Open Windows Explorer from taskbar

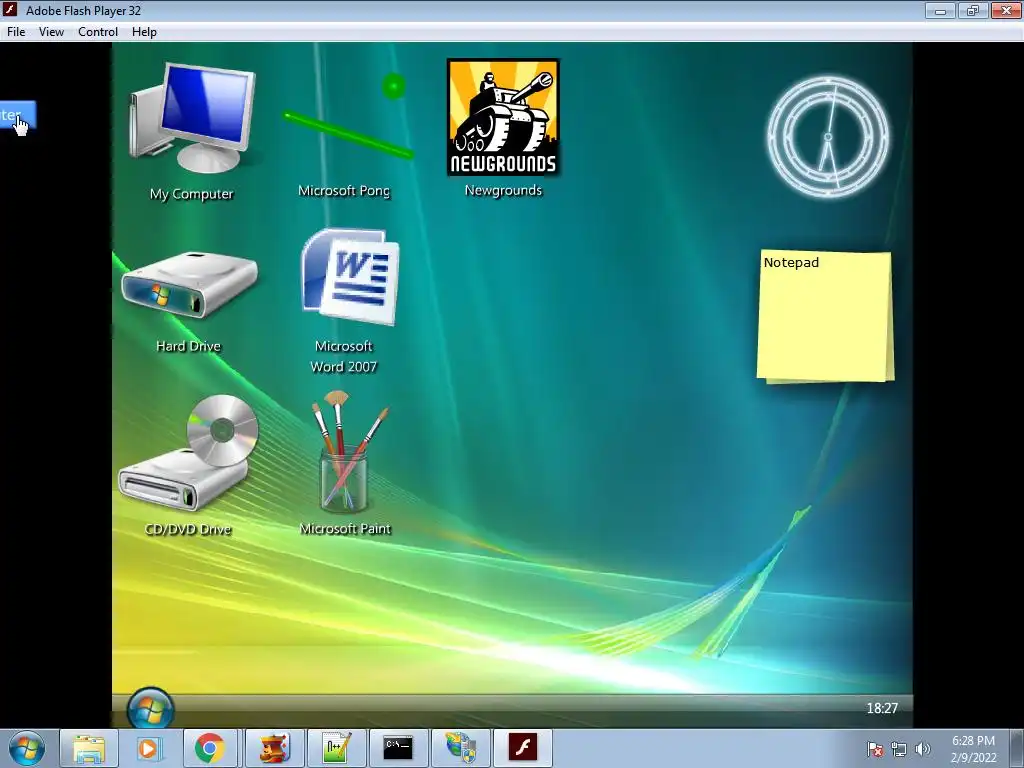89,748
